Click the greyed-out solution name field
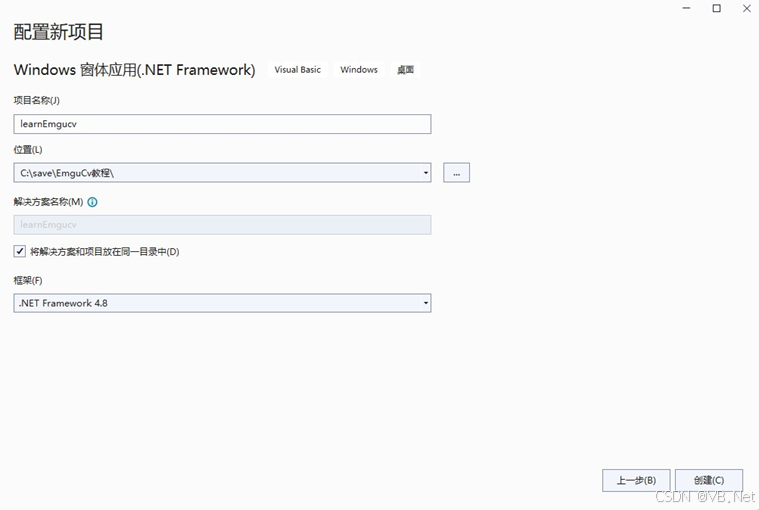Viewport: 759px width, 510px height. coord(222,225)
